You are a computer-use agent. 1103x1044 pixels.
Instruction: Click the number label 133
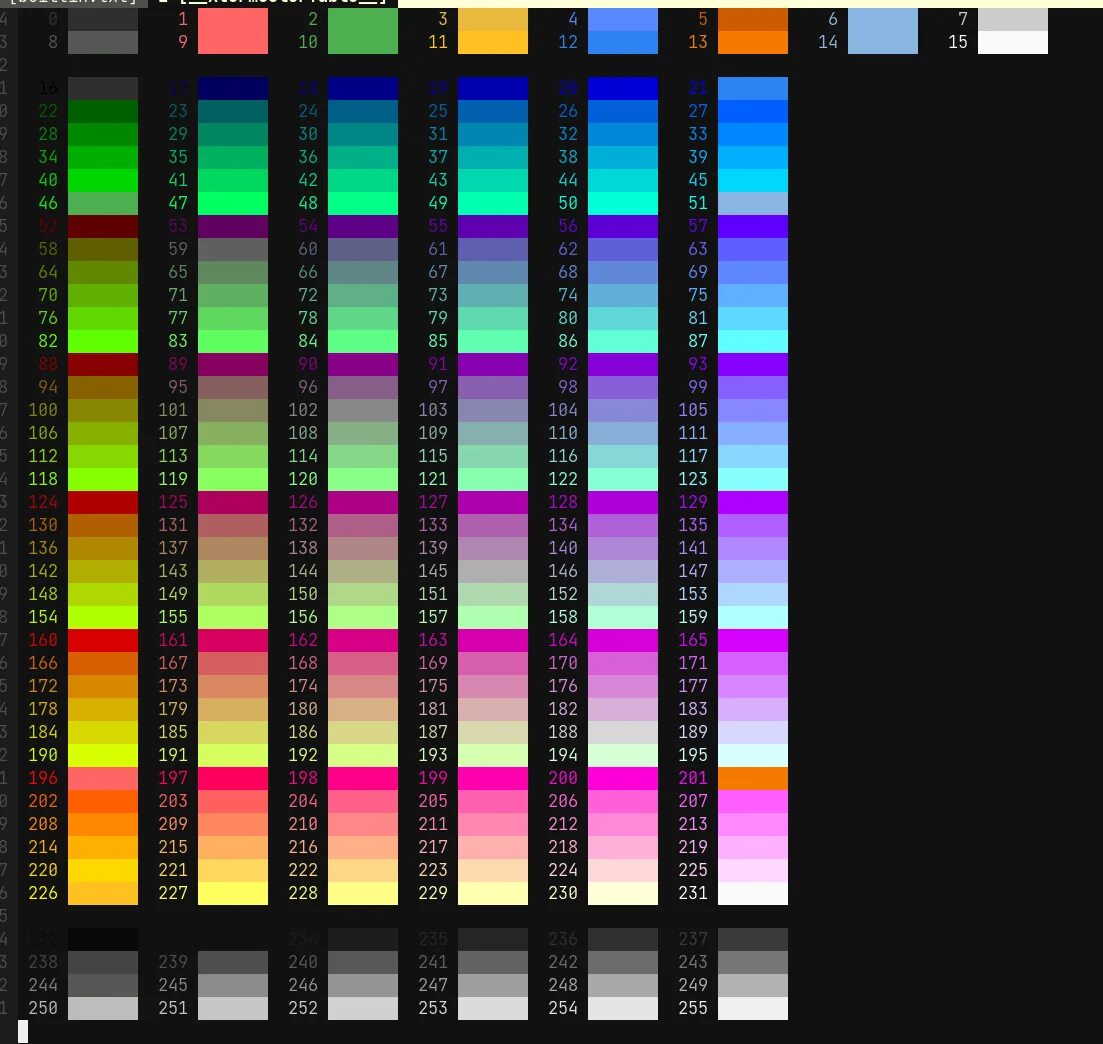pos(433,526)
